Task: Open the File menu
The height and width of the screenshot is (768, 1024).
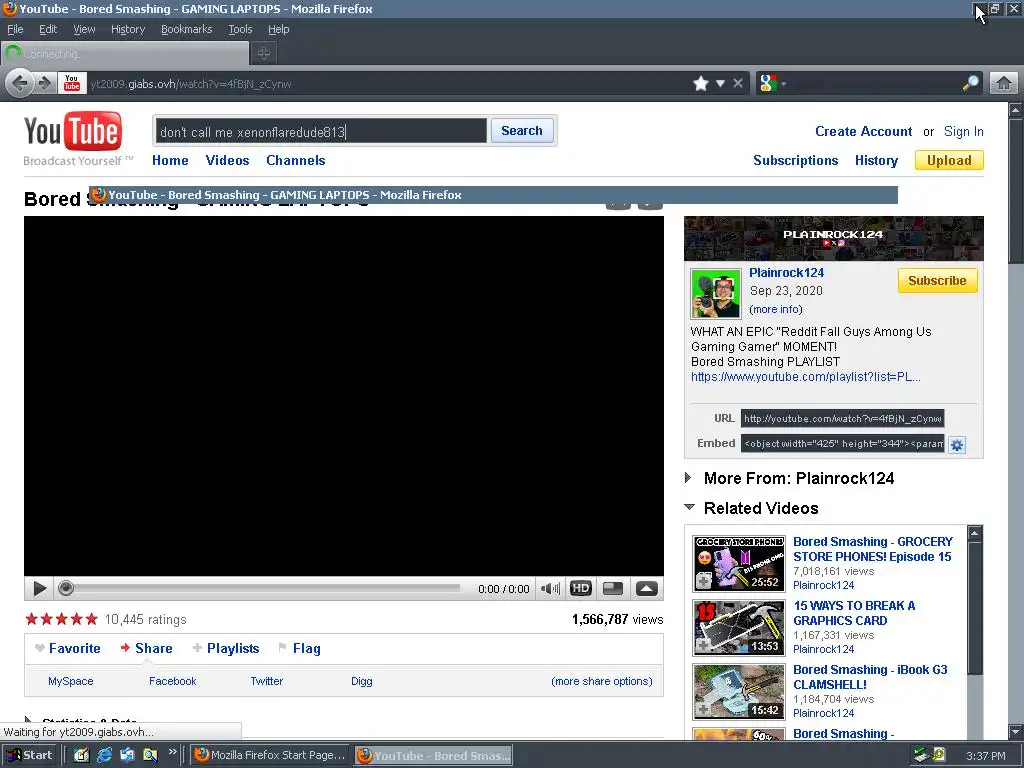Action: pyautogui.click(x=15, y=29)
